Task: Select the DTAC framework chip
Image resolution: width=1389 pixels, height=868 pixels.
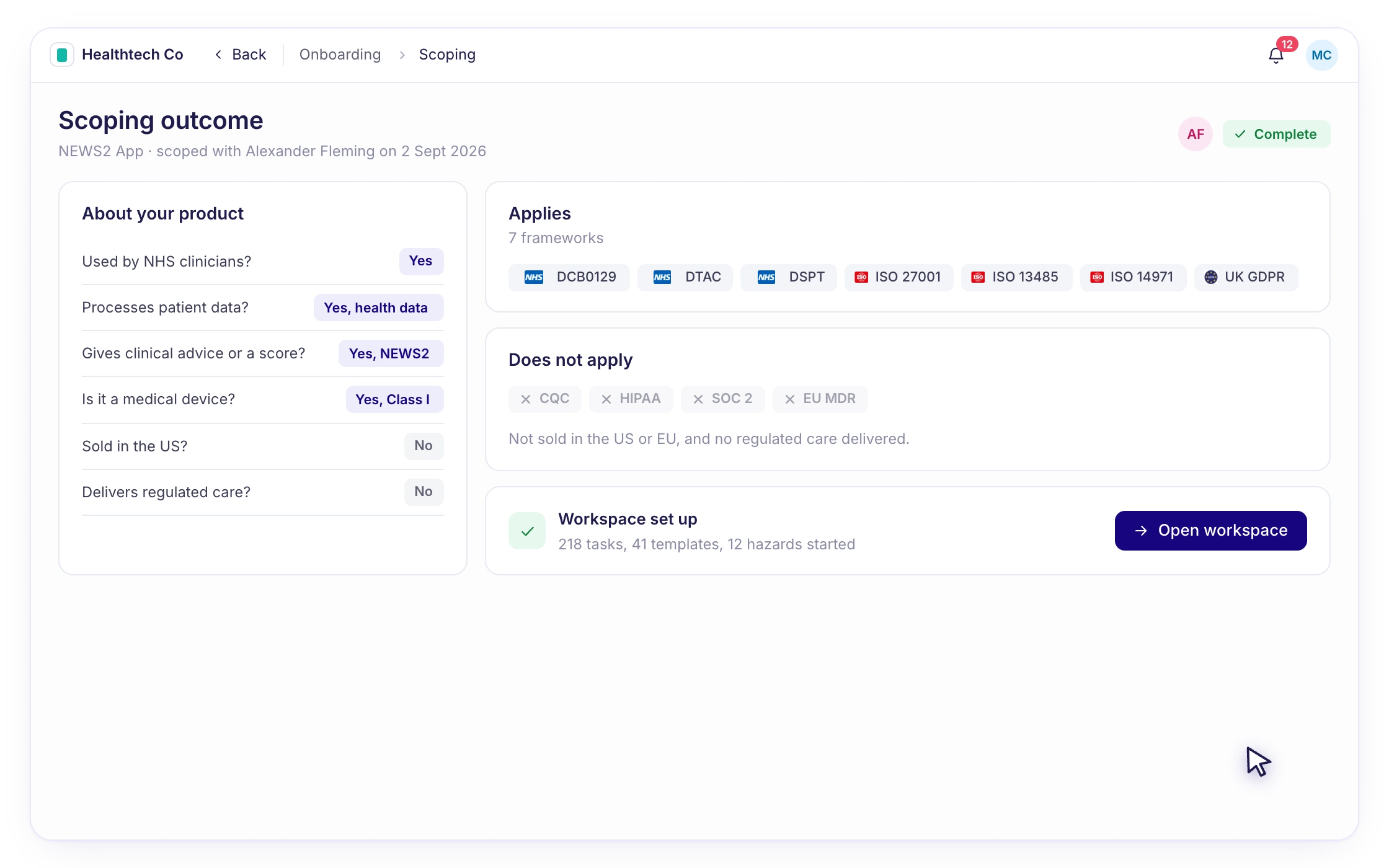Action: pyautogui.click(x=685, y=277)
